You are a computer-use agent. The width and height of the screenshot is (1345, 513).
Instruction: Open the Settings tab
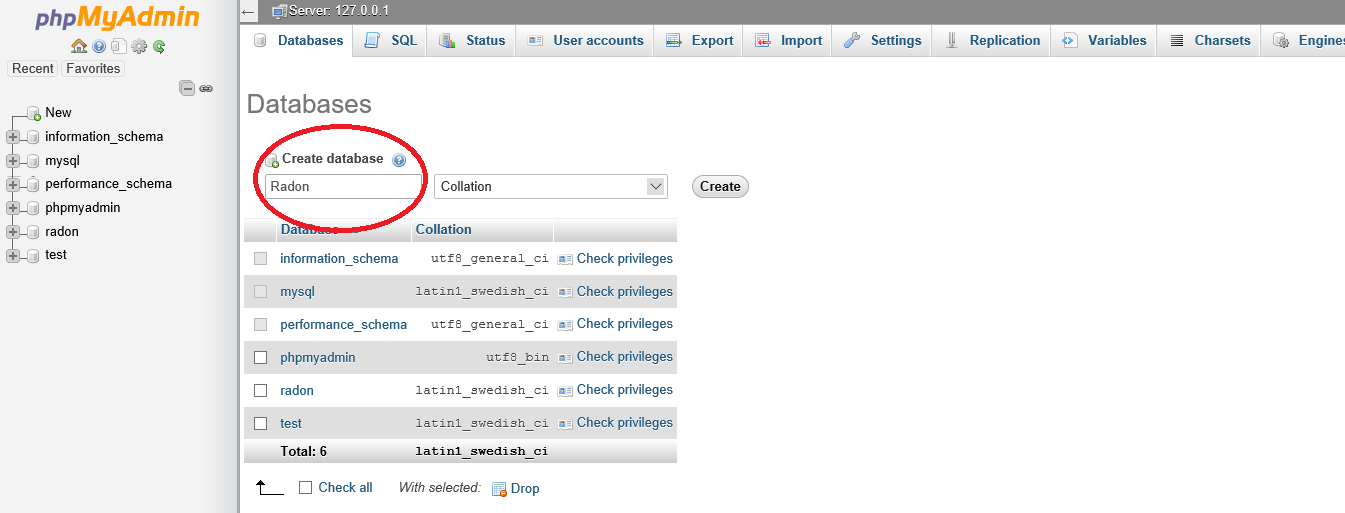(x=882, y=41)
